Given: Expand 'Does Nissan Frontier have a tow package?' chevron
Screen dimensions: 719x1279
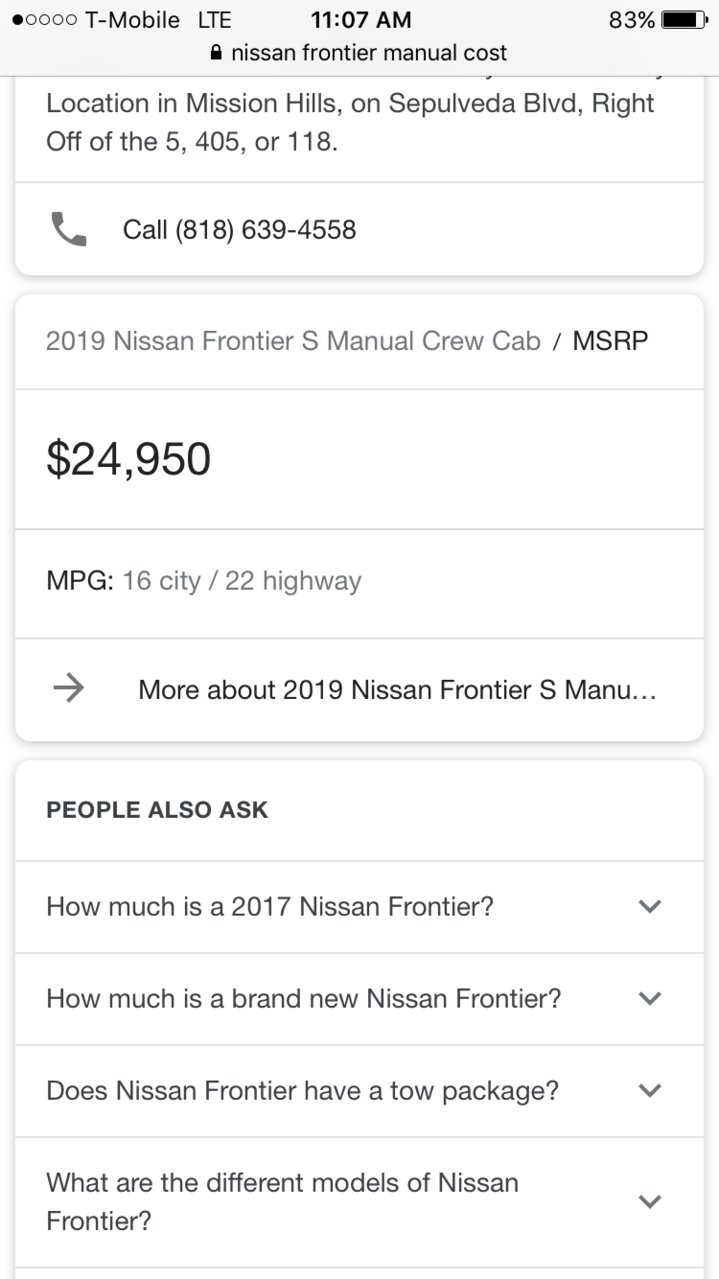Looking at the screenshot, I should [650, 1090].
